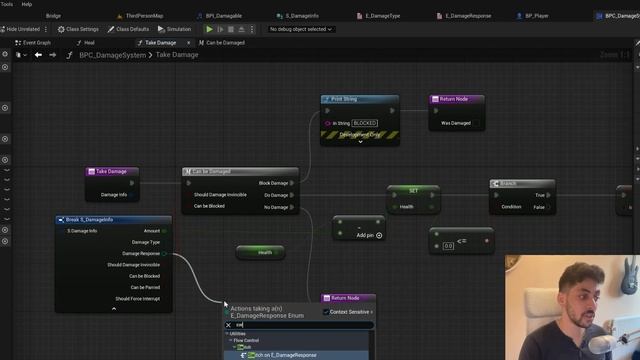Click Damage Info output pin on Take Damage
This screenshot has height=360, width=640.
point(131,195)
